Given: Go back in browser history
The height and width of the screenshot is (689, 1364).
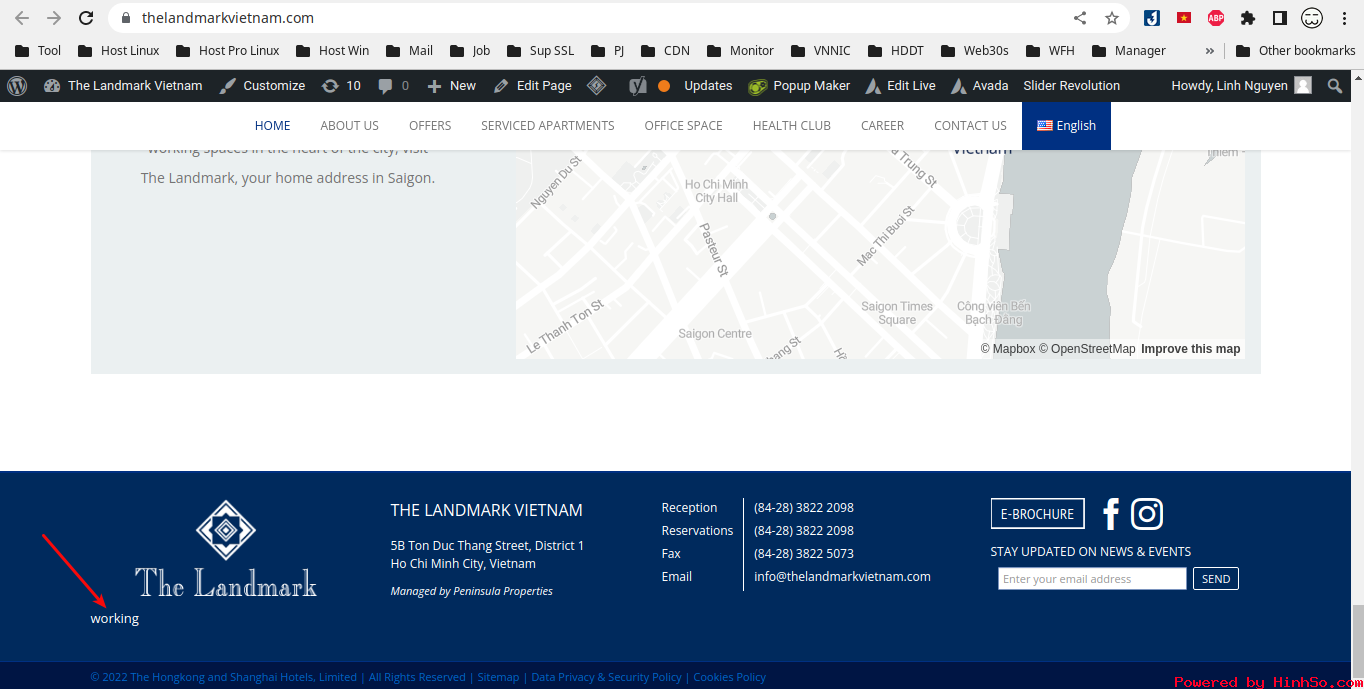Looking at the screenshot, I should [22, 18].
